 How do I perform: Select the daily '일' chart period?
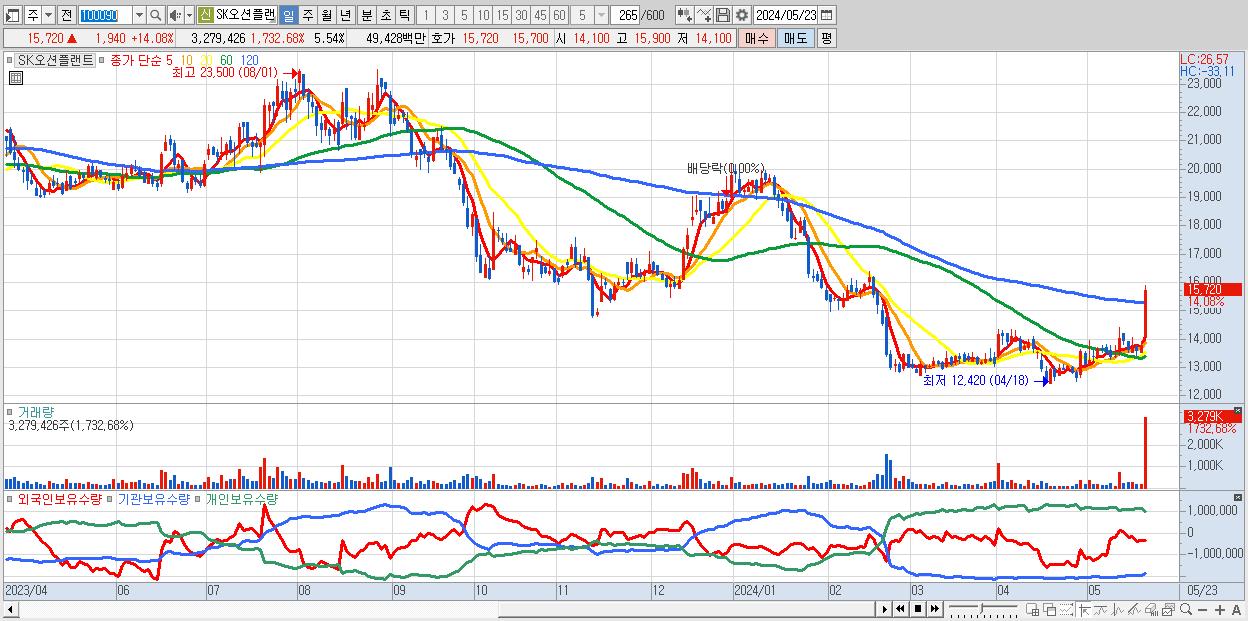point(288,15)
